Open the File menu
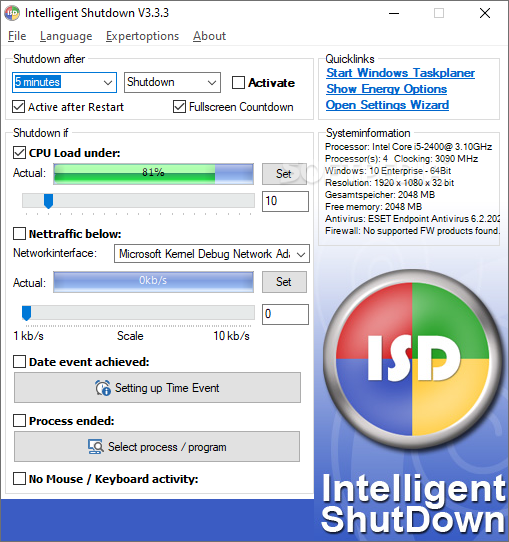Viewport: 509px width, 542px height. point(17,36)
